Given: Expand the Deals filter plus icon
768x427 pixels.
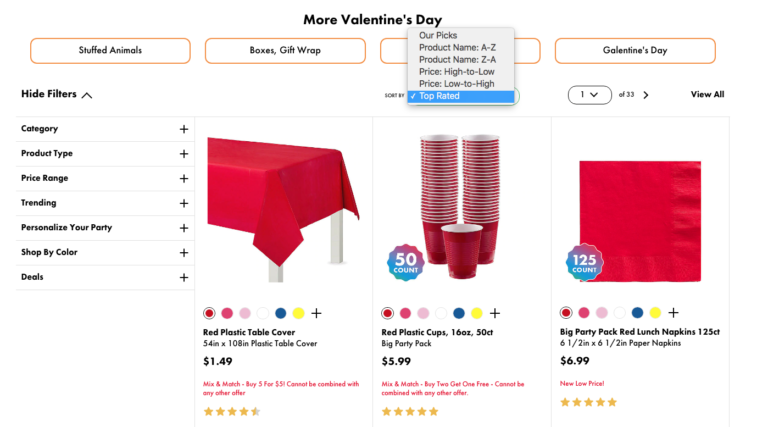Looking at the screenshot, I should [184, 277].
